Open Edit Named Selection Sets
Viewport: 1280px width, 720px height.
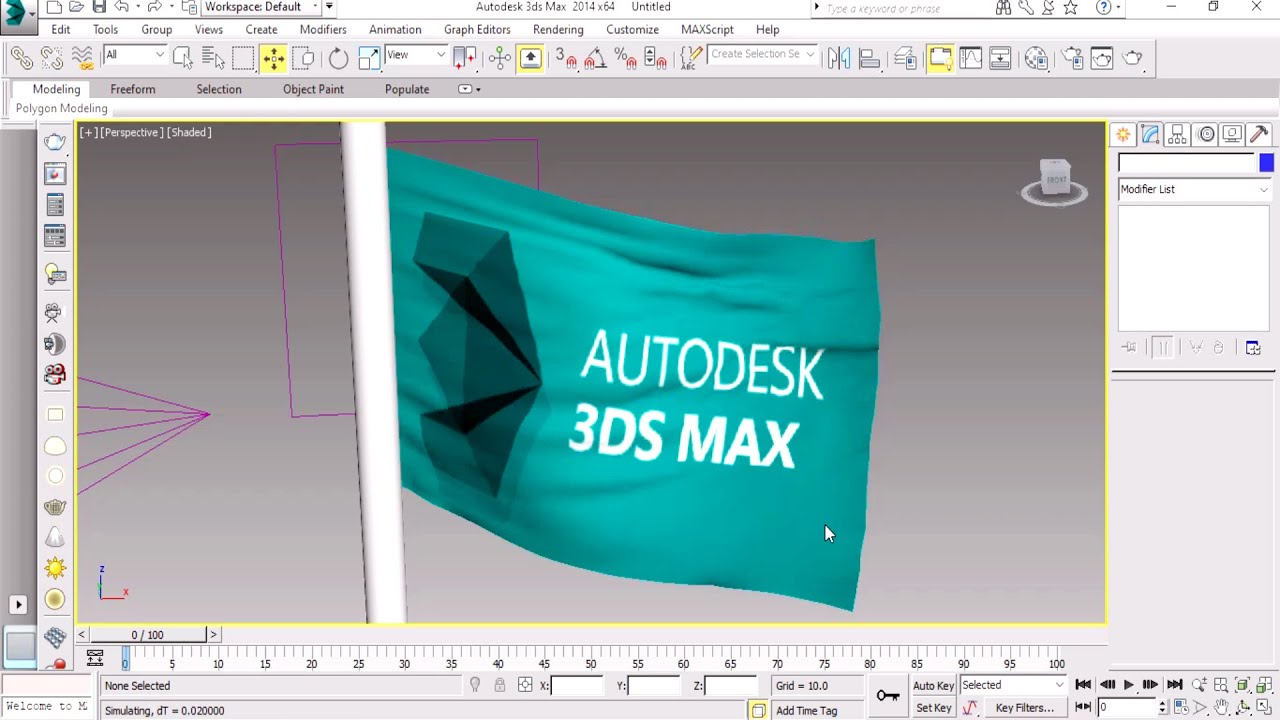click(x=690, y=58)
